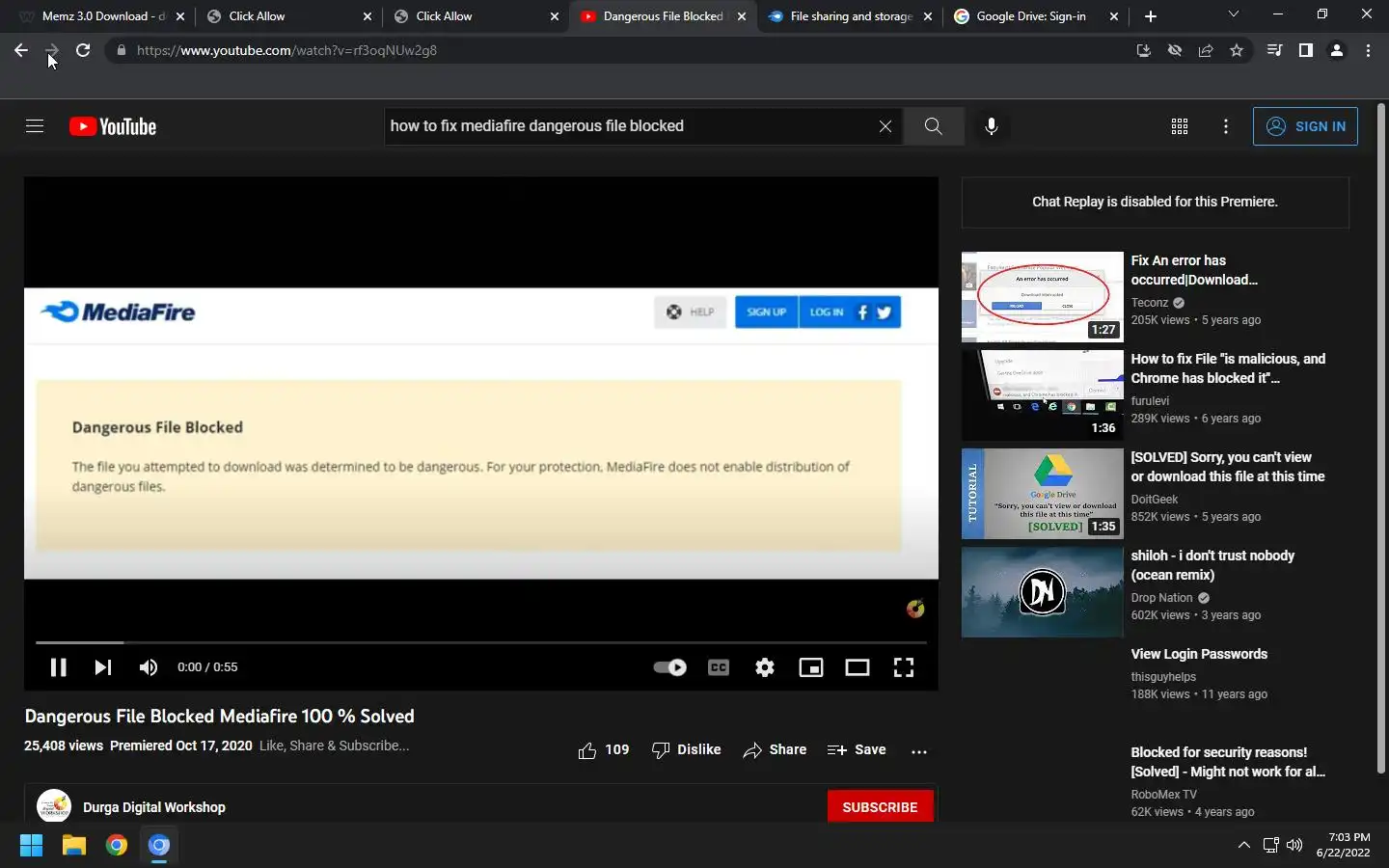The width and height of the screenshot is (1389, 868).
Task: Switch to miniplayer mode
Action: coord(811,667)
